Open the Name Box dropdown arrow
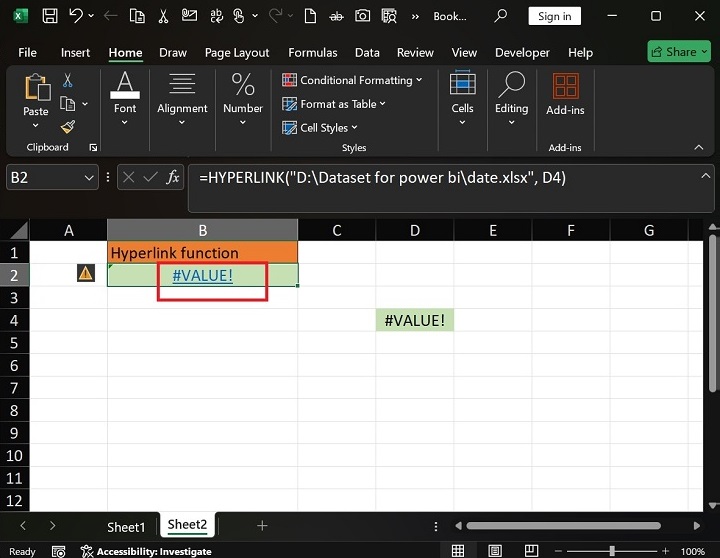Viewport: 720px width, 558px height. click(88, 177)
